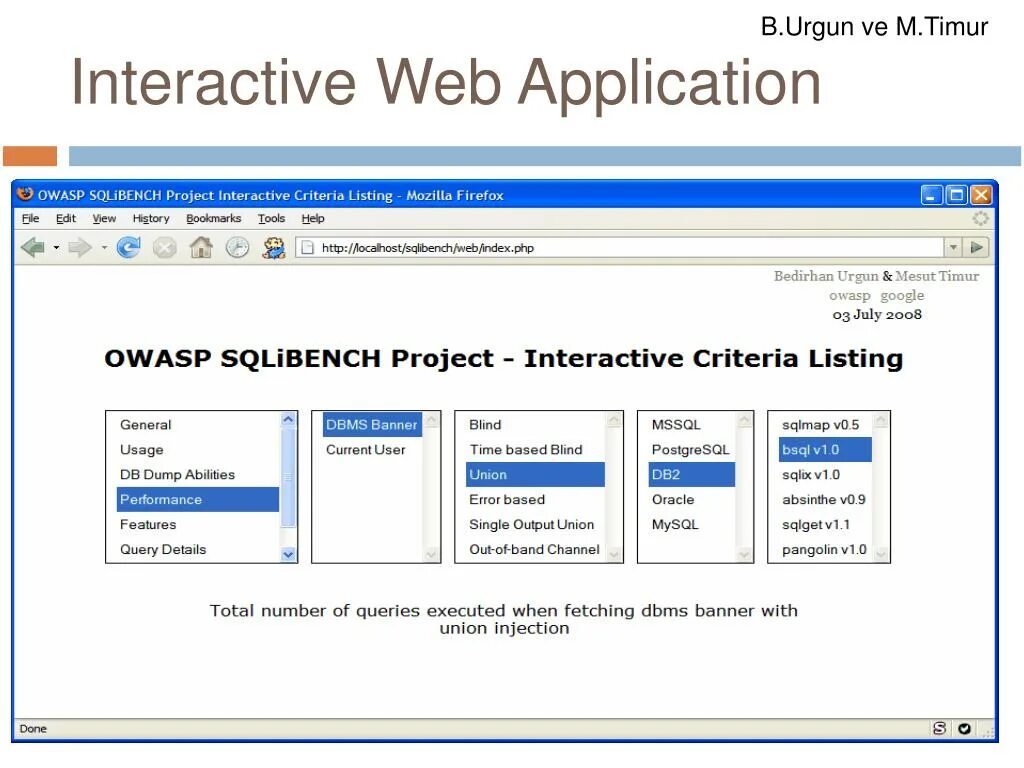Select MySQL database
This screenshot has width=1024, height=768.
coord(692,524)
